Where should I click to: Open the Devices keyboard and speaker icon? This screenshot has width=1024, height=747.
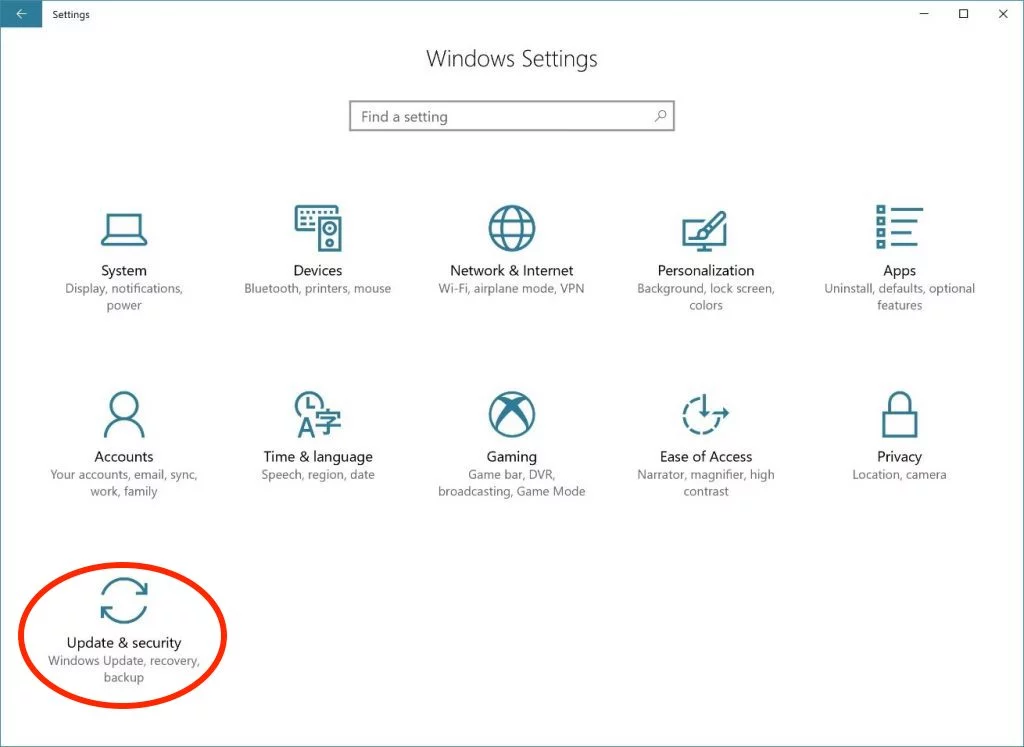(x=318, y=228)
